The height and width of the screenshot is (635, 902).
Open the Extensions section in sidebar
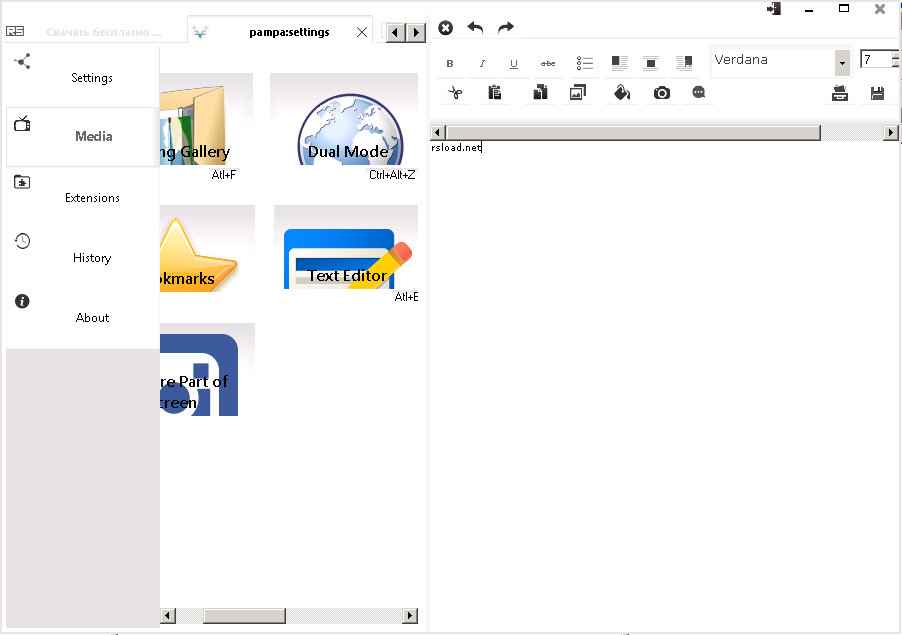click(83, 197)
